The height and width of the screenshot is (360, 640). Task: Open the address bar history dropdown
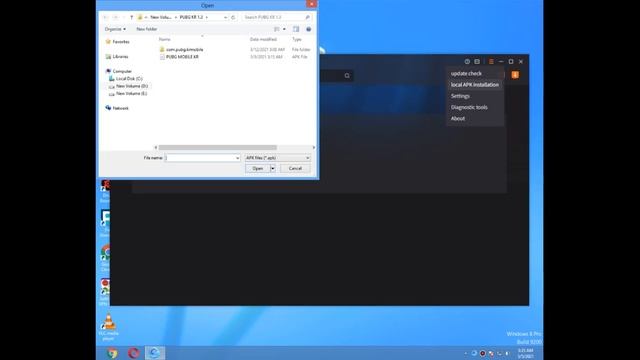[225, 17]
